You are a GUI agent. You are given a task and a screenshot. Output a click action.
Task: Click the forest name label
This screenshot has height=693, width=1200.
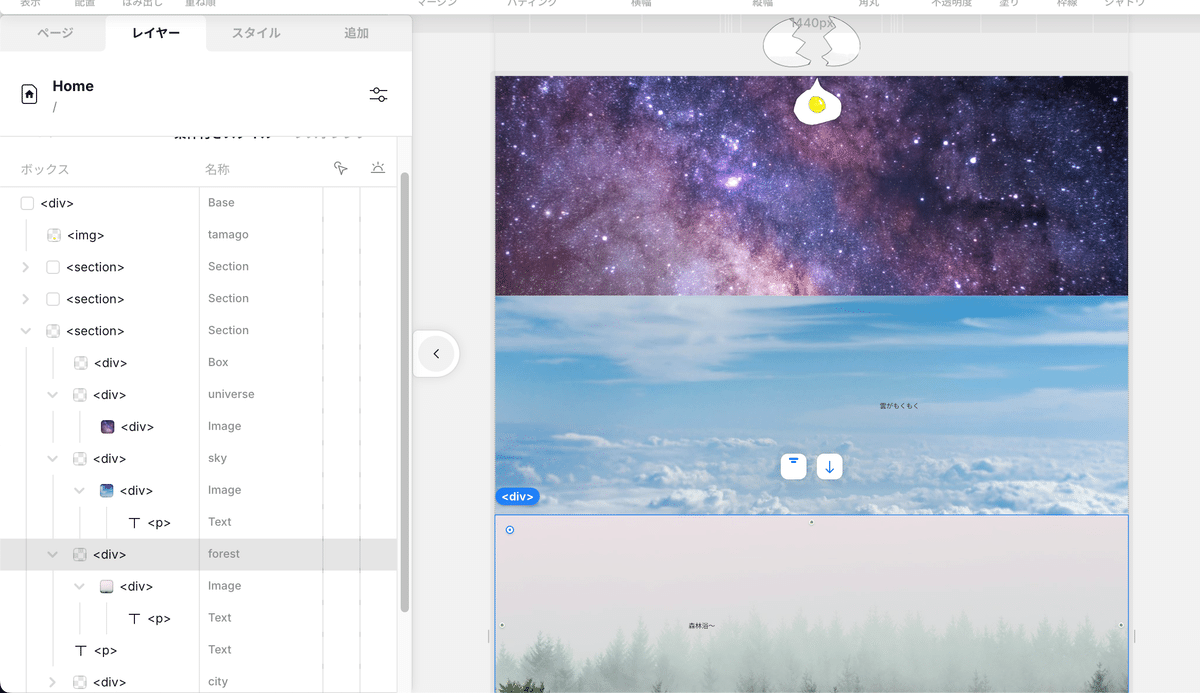224,553
